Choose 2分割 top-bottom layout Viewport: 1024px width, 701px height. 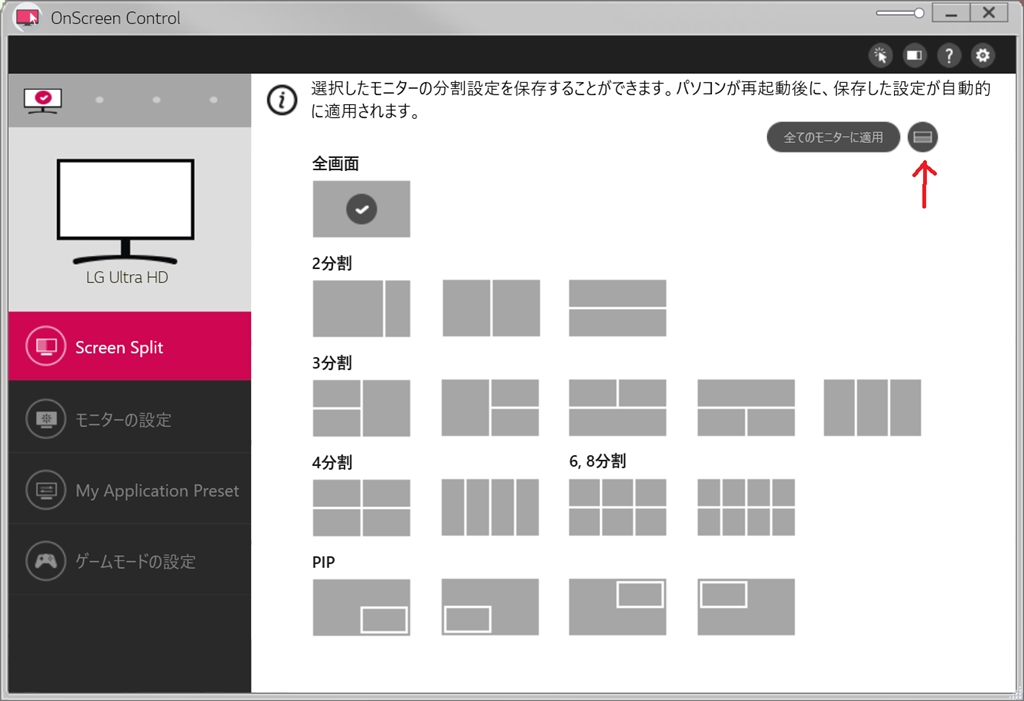coord(617,308)
